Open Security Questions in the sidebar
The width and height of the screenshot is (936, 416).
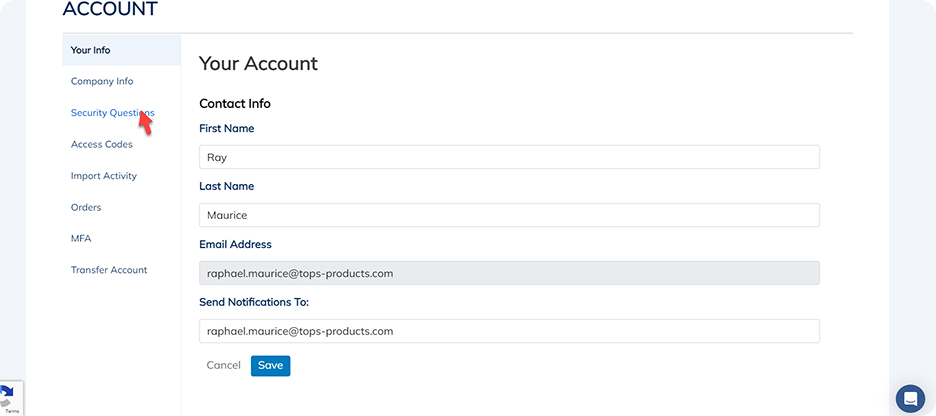(113, 113)
